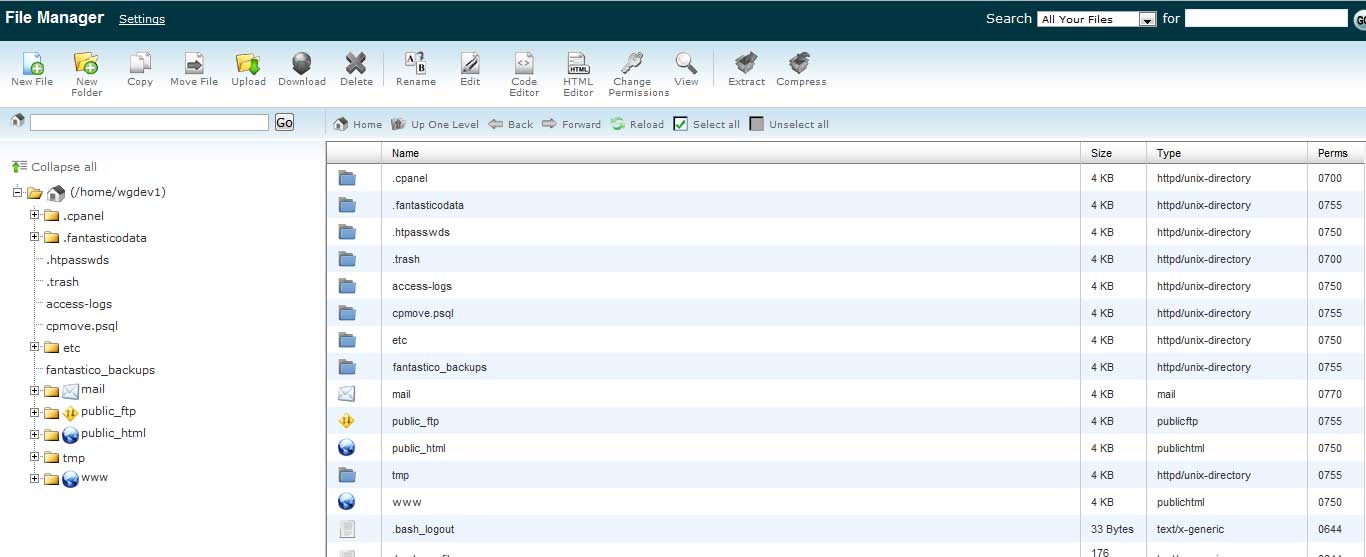The width and height of the screenshot is (1366, 557).
Task: Select .trash in the folder tree
Action: tap(62, 281)
